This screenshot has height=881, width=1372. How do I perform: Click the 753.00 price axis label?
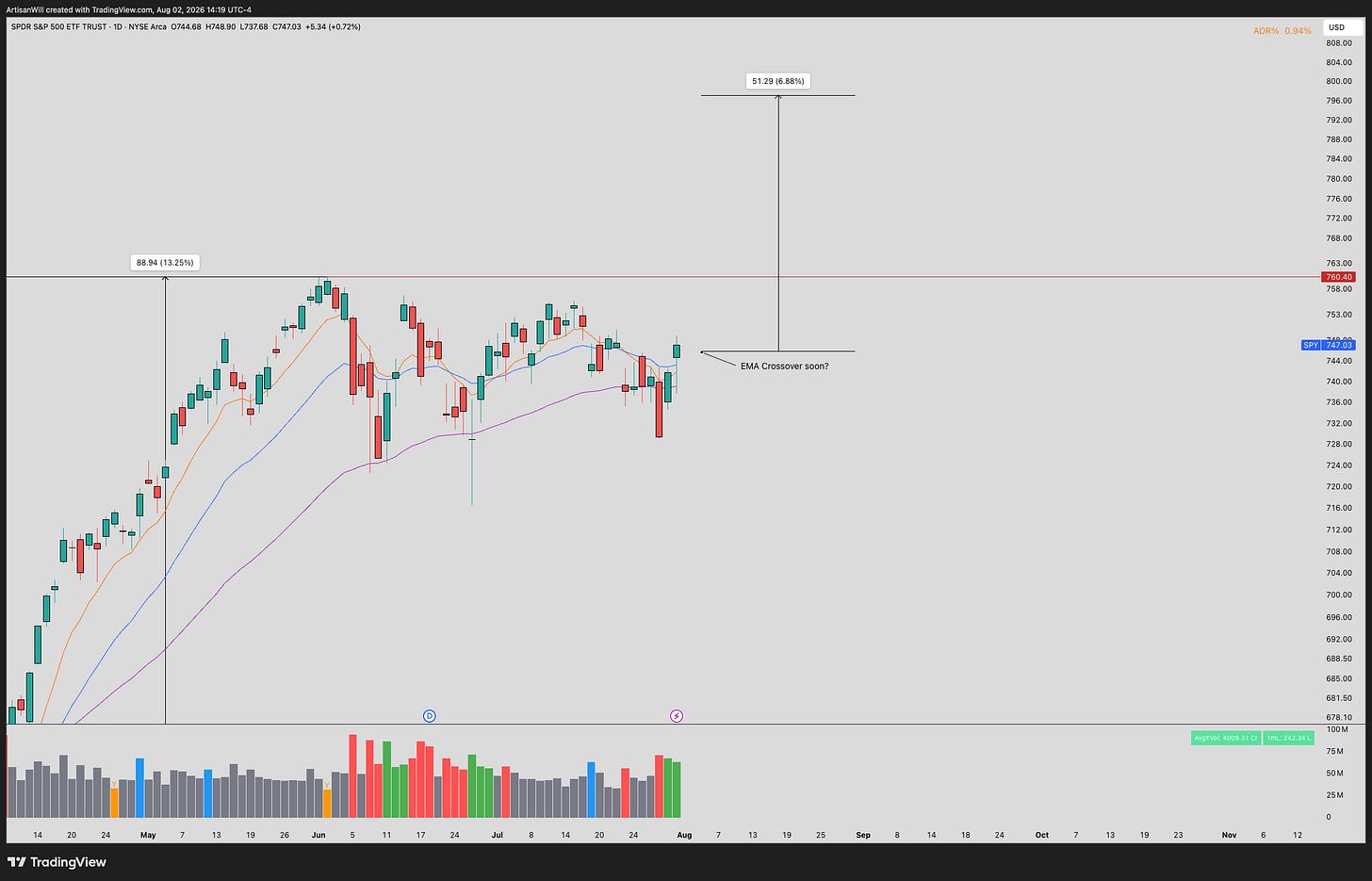pyautogui.click(x=1339, y=315)
